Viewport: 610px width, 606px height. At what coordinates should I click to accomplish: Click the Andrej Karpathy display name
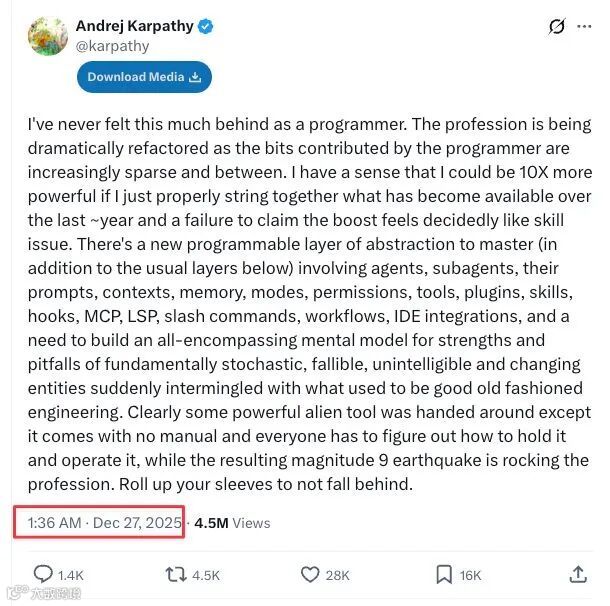(135, 26)
